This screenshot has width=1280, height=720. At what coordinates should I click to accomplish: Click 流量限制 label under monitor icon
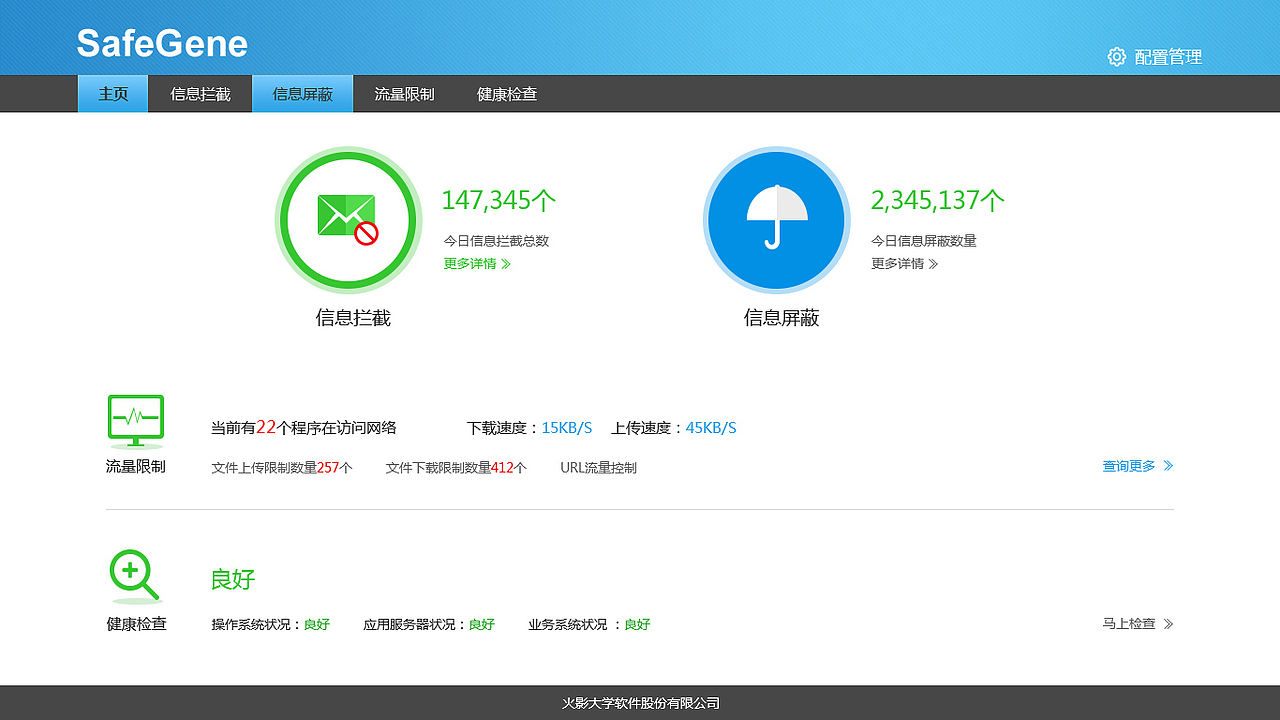click(136, 467)
